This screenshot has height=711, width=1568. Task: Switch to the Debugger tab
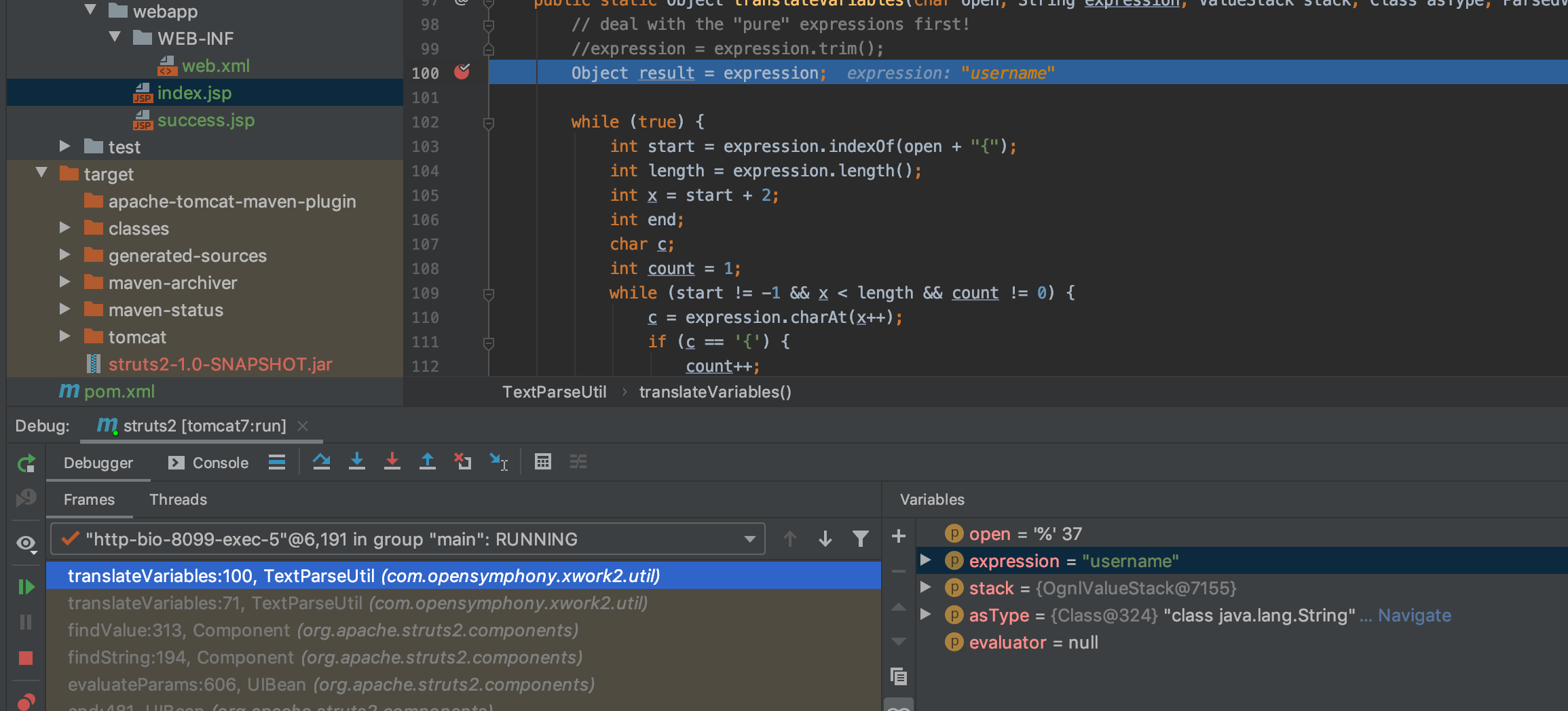tap(98, 463)
